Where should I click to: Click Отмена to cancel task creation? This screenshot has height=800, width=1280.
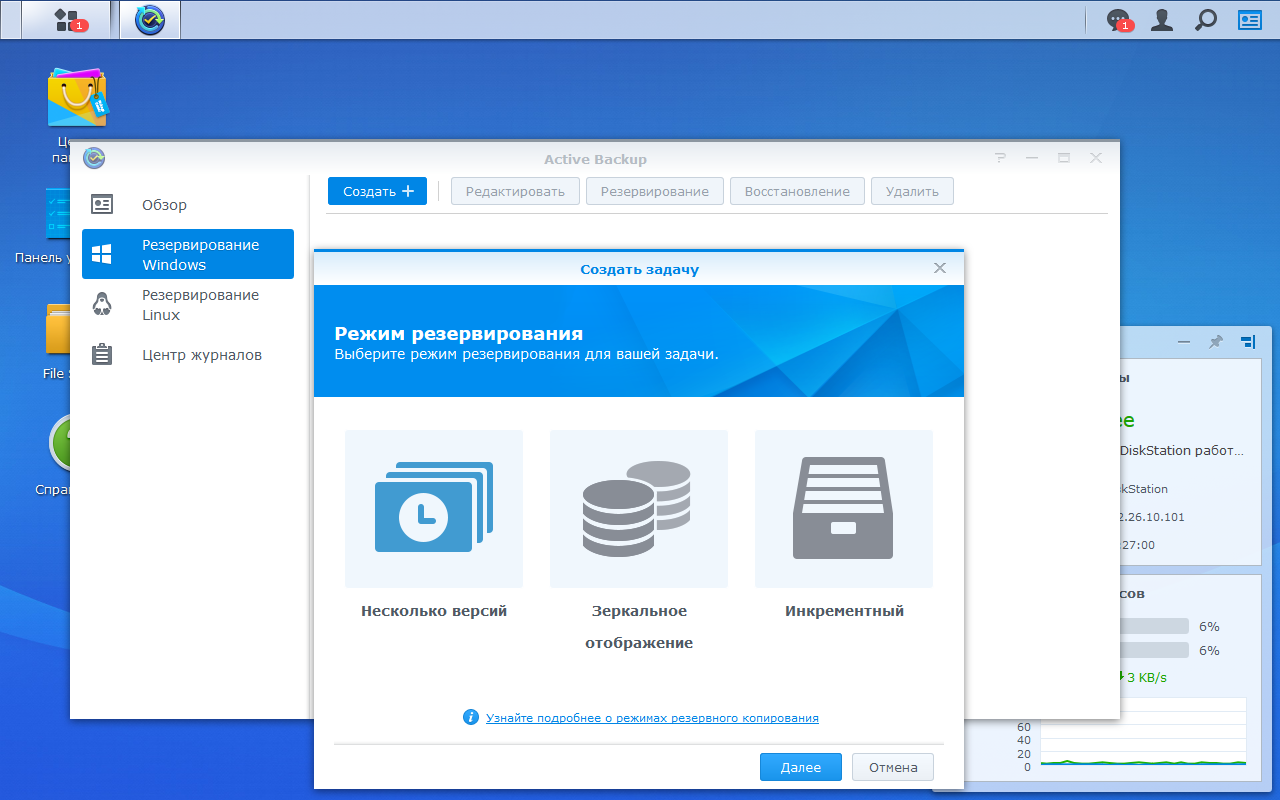click(893, 767)
